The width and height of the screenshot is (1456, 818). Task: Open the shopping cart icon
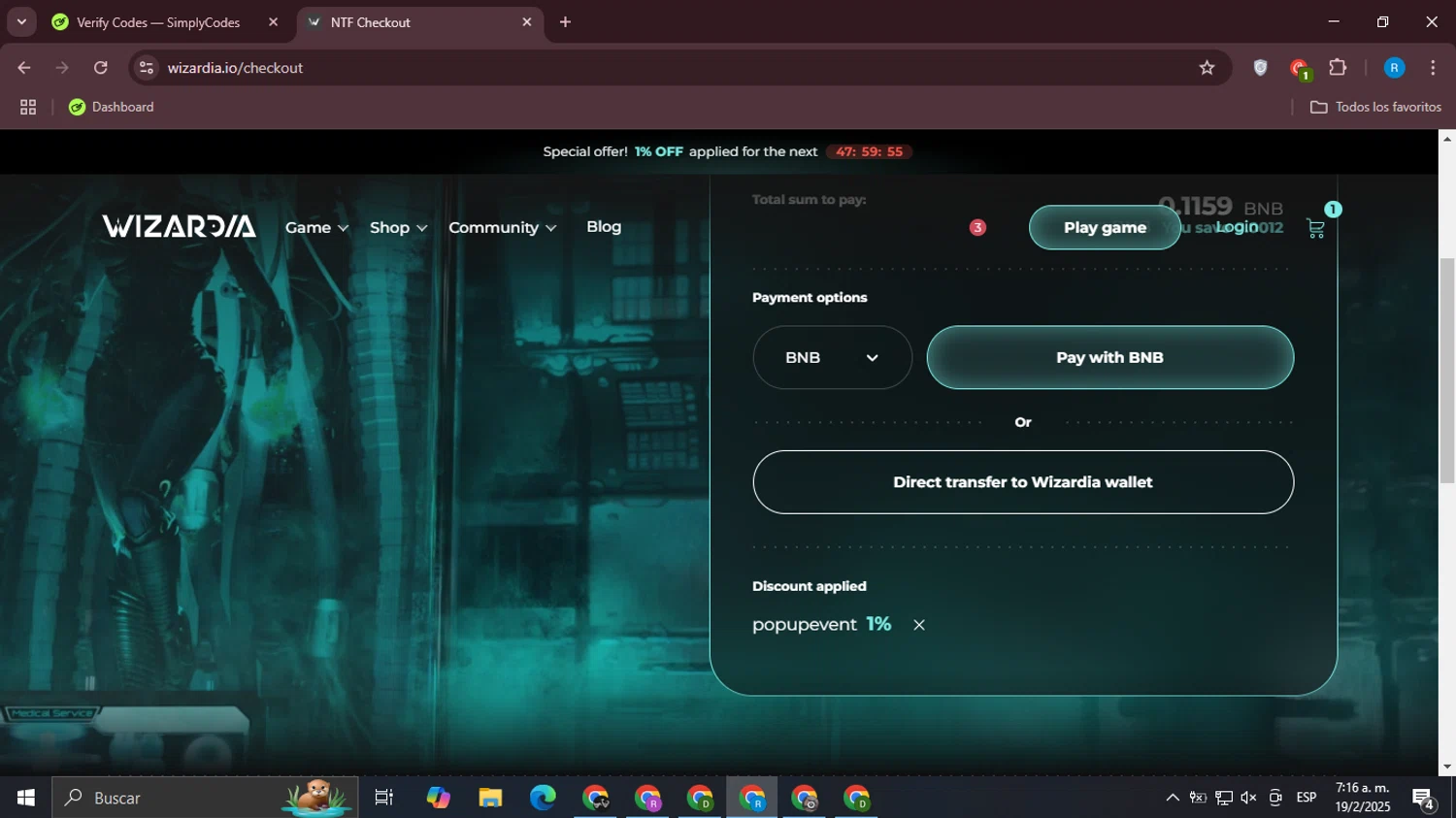1315,228
